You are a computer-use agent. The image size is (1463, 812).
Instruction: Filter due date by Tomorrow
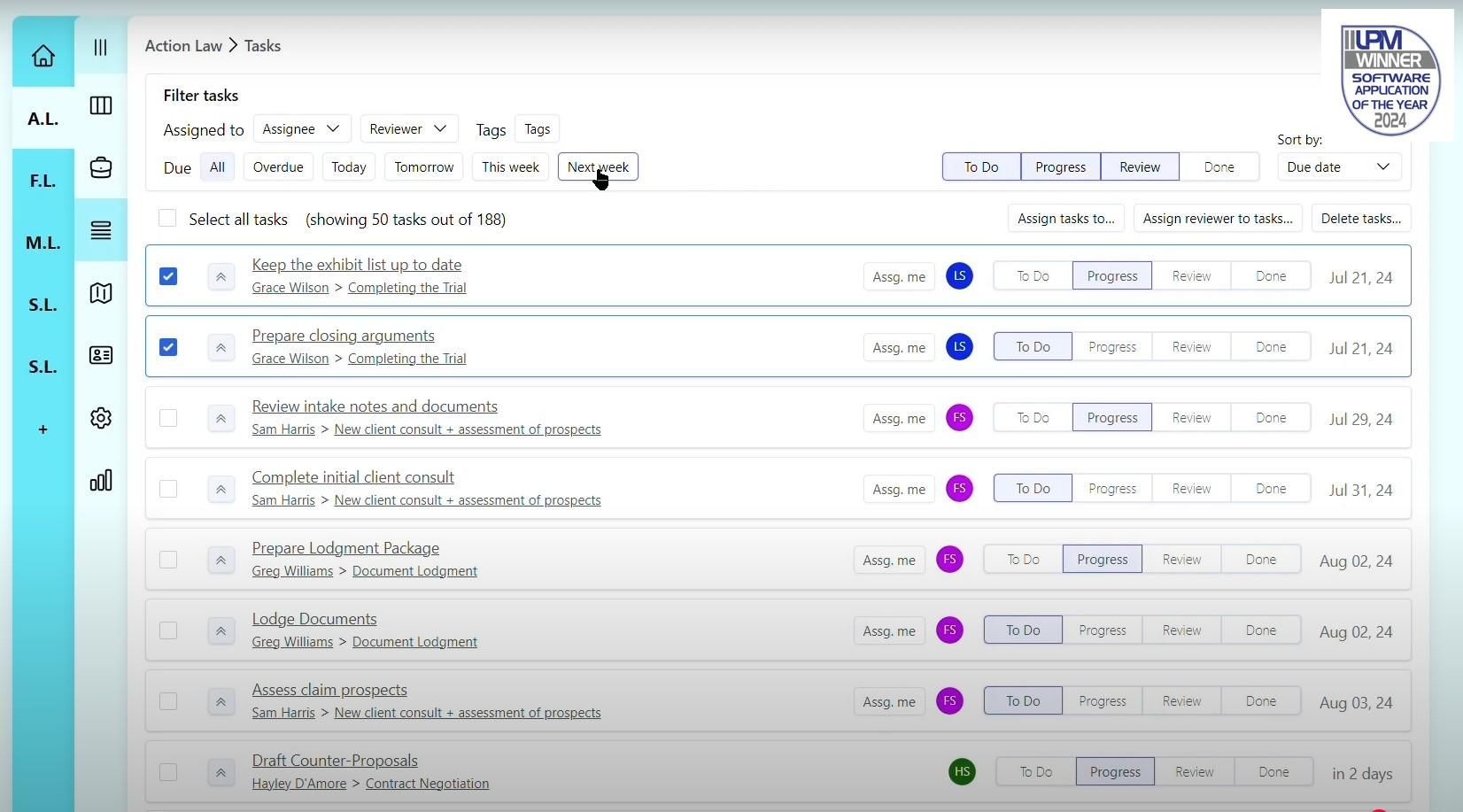click(x=424, y=167)
